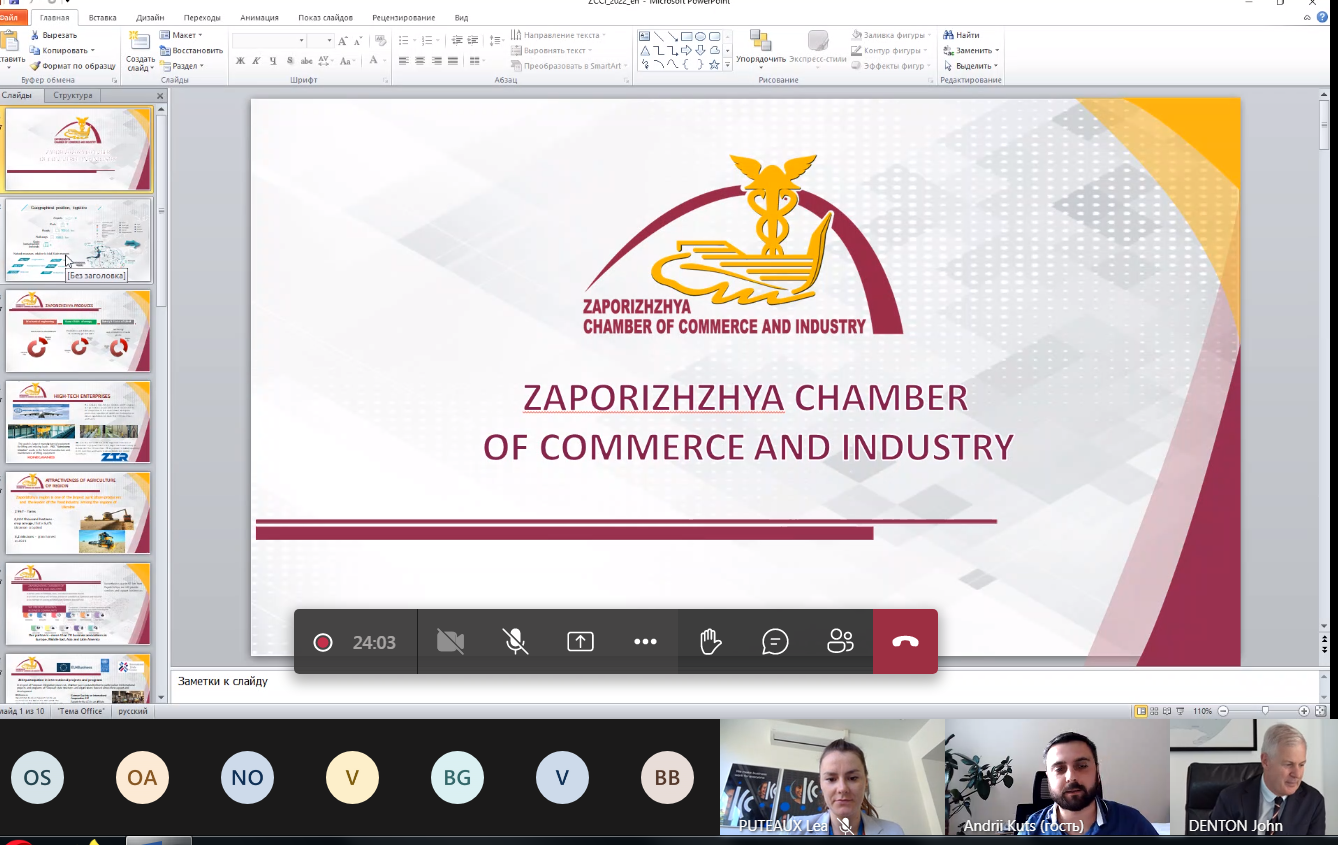The width and height of the screenshot is (1338, 845).
Task: Click the bulleted list icon
Action: coord(403,41)
